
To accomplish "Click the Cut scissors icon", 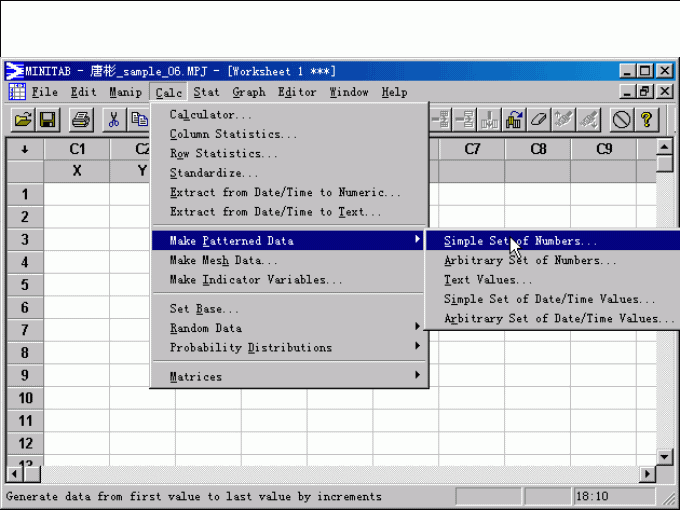I will click(114, 120).
